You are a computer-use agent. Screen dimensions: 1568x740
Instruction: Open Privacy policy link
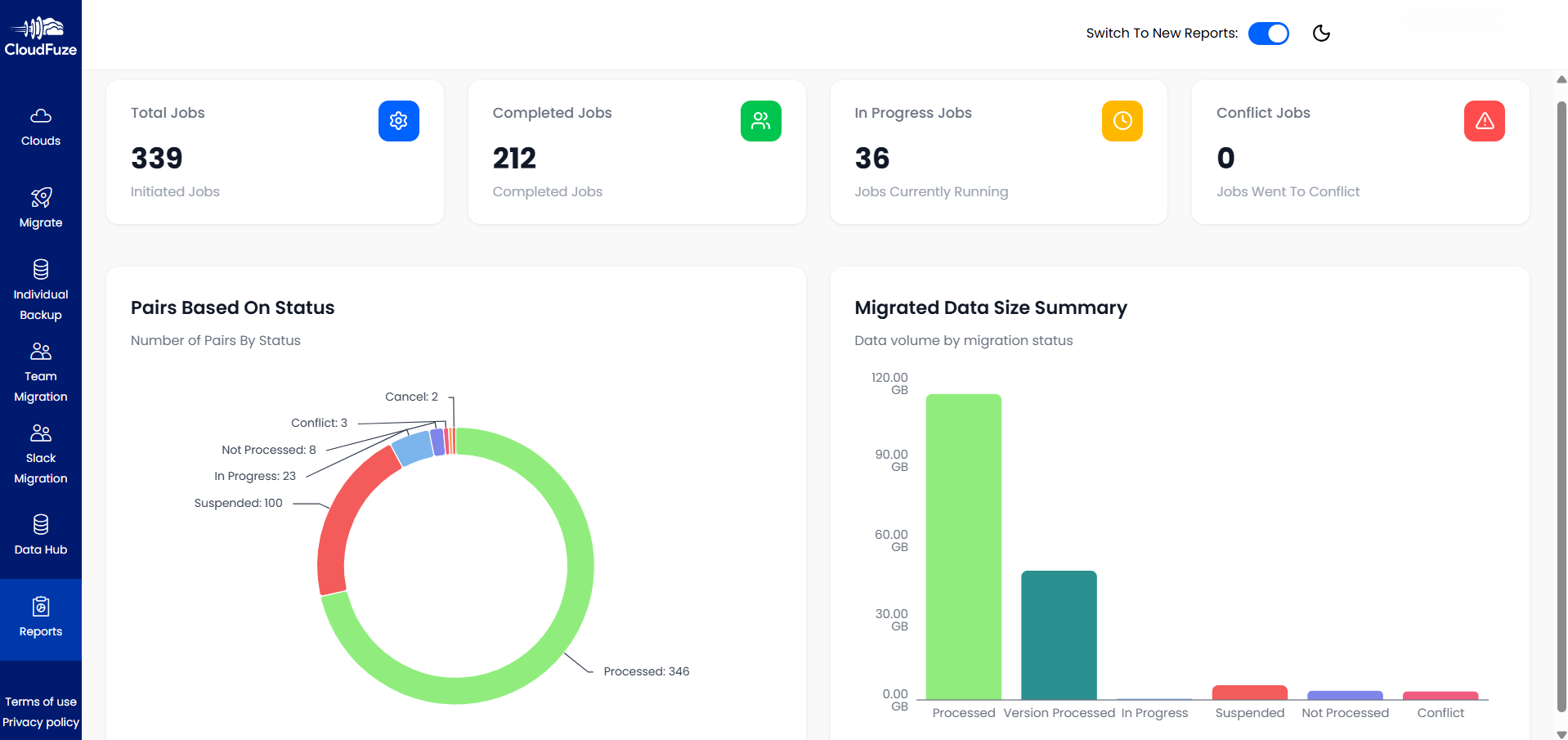click(41, 722)
